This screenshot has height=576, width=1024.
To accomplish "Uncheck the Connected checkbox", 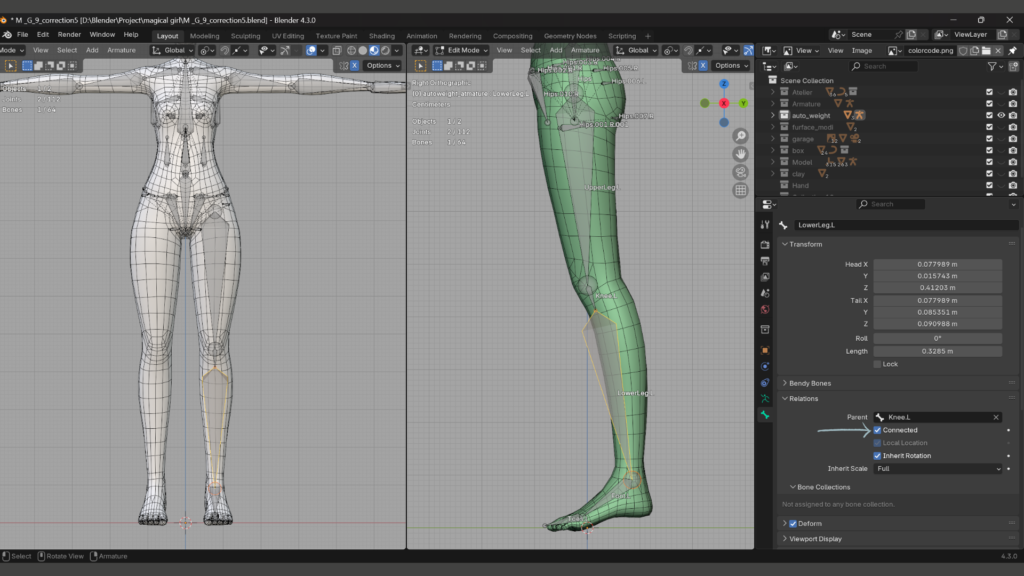I will (878, 430).
